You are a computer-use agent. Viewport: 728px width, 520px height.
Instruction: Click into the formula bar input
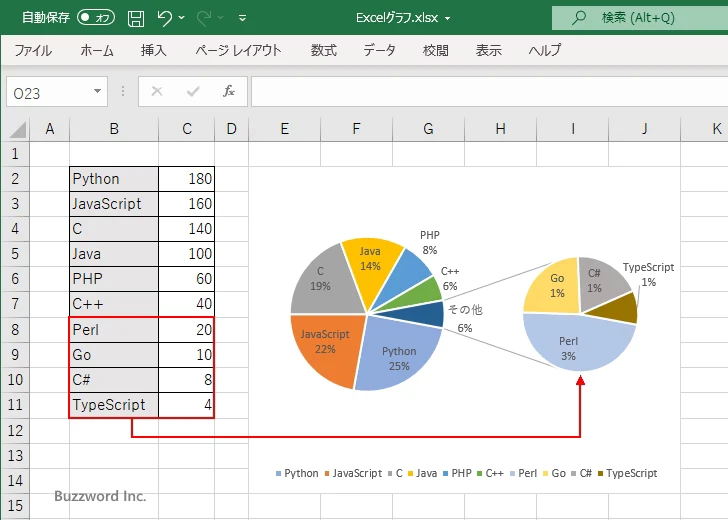tap(489, 92)
